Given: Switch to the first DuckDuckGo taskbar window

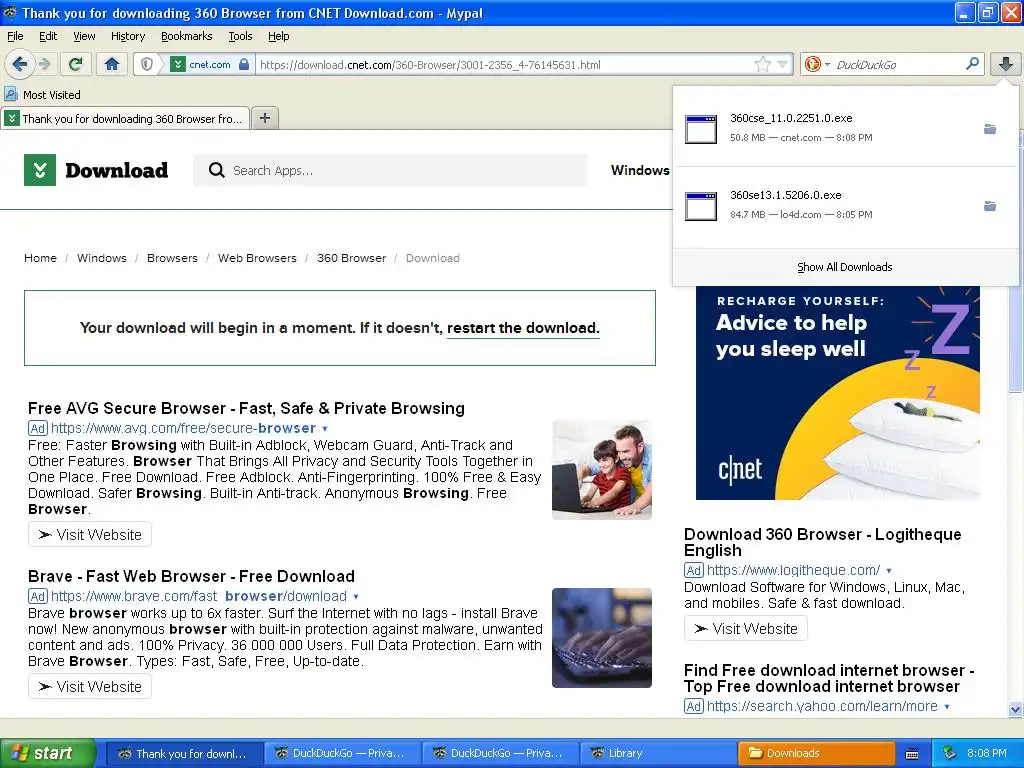Looking at the screenshot, I should tap(343, 753).
